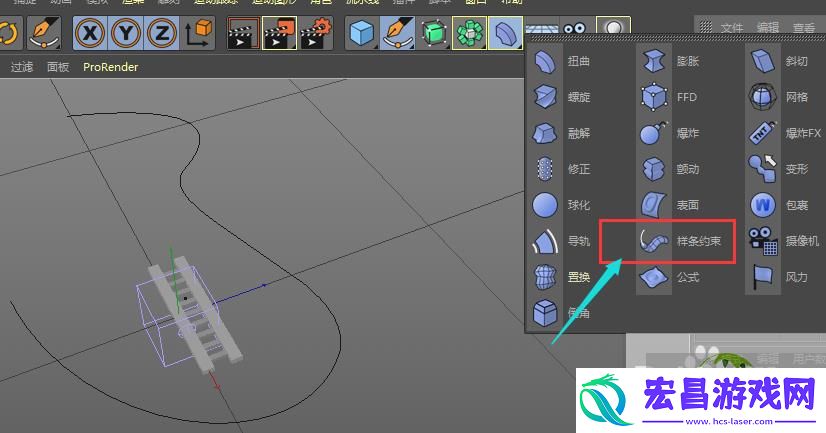Open the green subdivision generators dropdown
Screen dimensions: 826x433
point(434,33)
